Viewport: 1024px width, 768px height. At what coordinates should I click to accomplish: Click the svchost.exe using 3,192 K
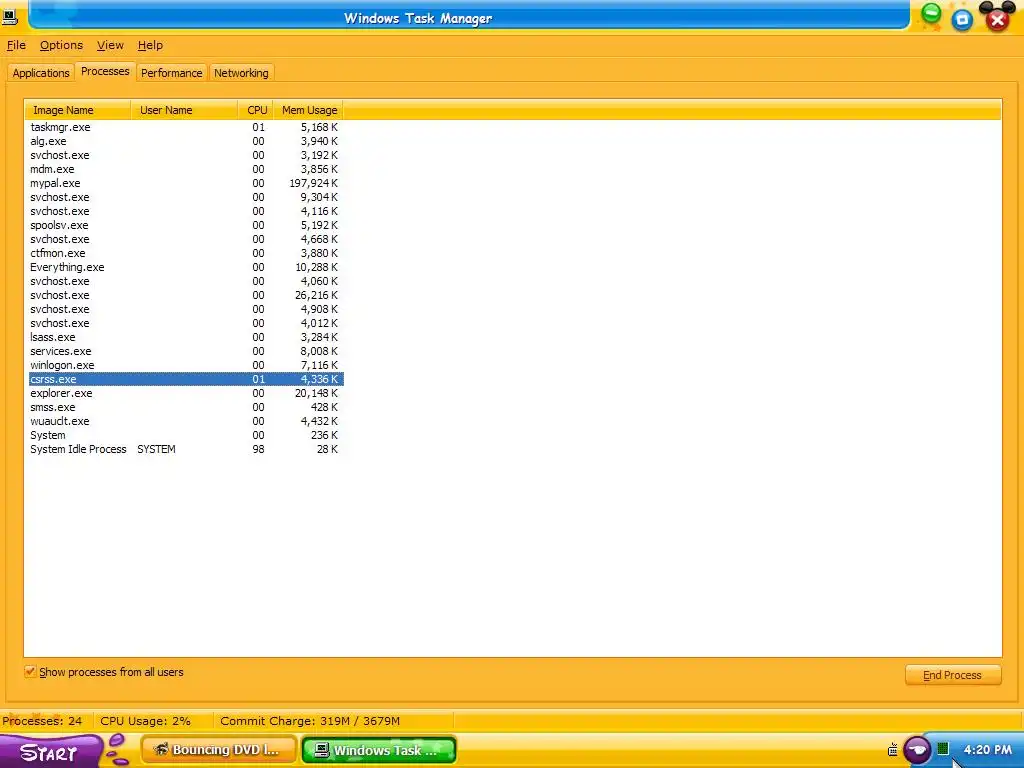pos(185,155)
